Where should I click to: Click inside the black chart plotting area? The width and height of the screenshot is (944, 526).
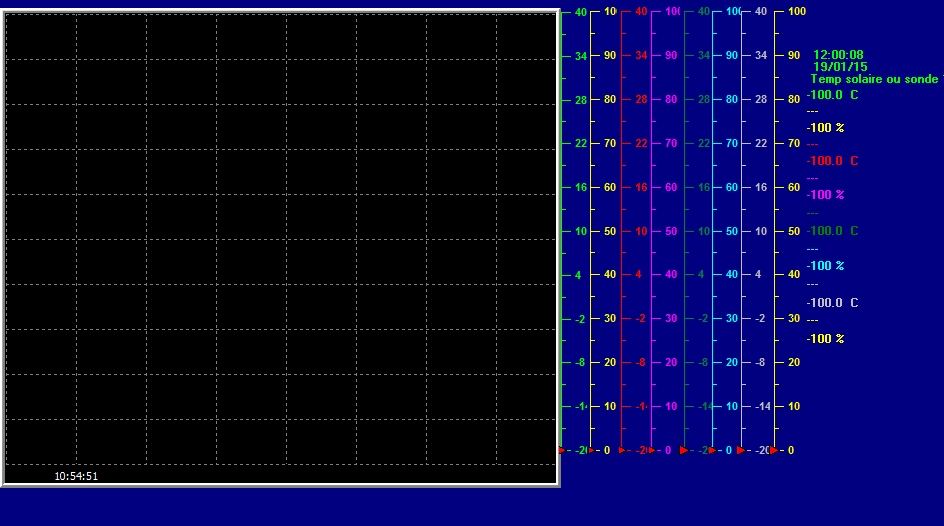(280, 240)
